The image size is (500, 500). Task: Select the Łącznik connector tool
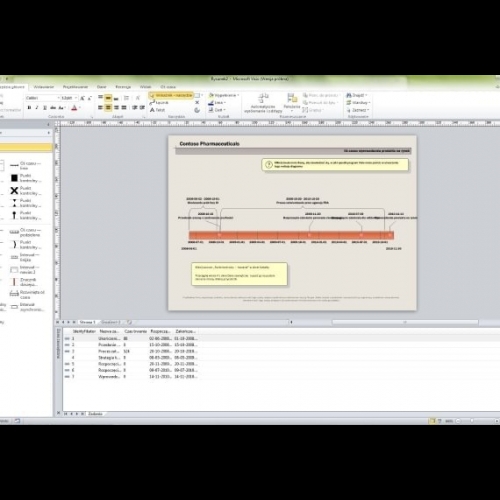159,103
